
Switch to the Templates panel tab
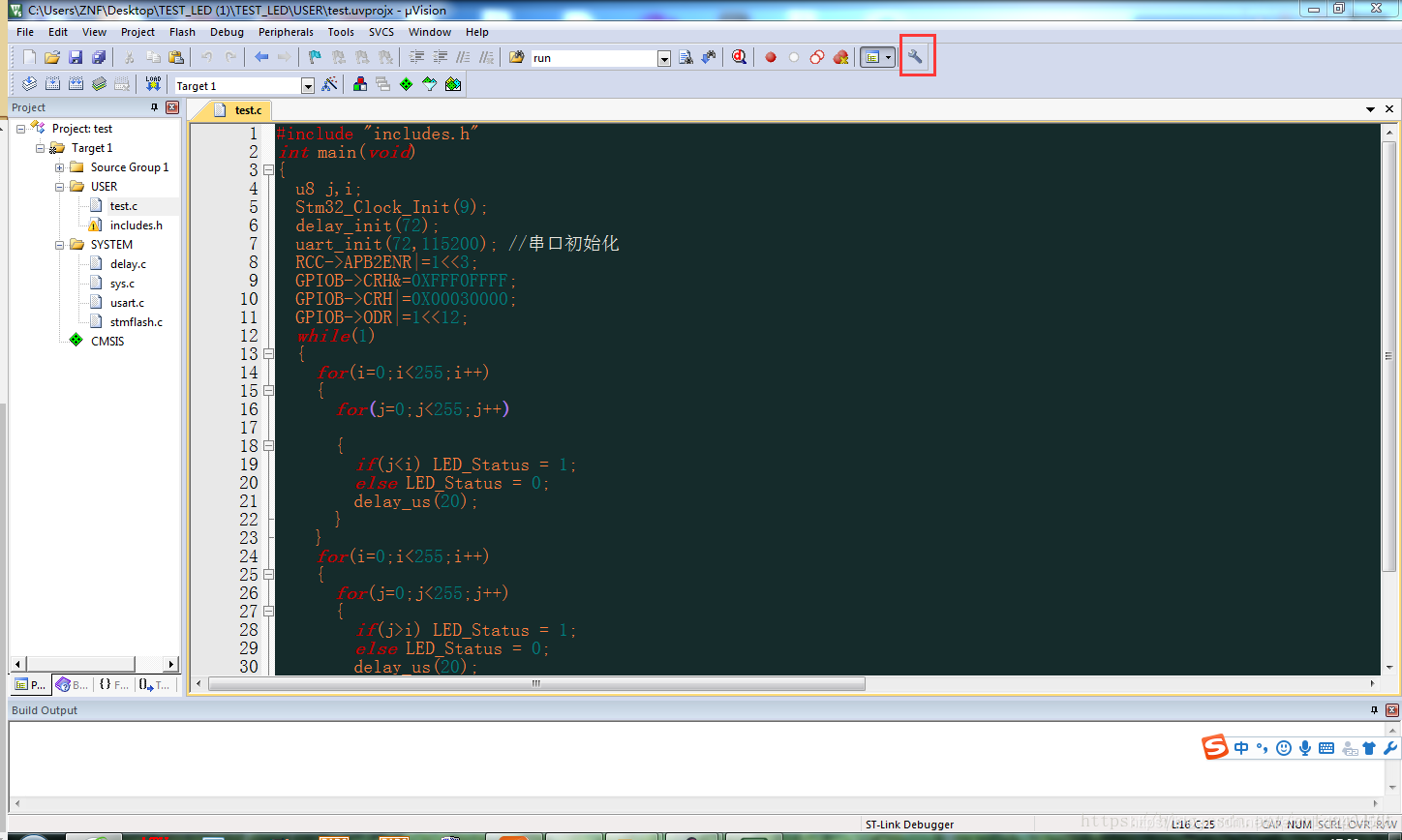point(155,684)
